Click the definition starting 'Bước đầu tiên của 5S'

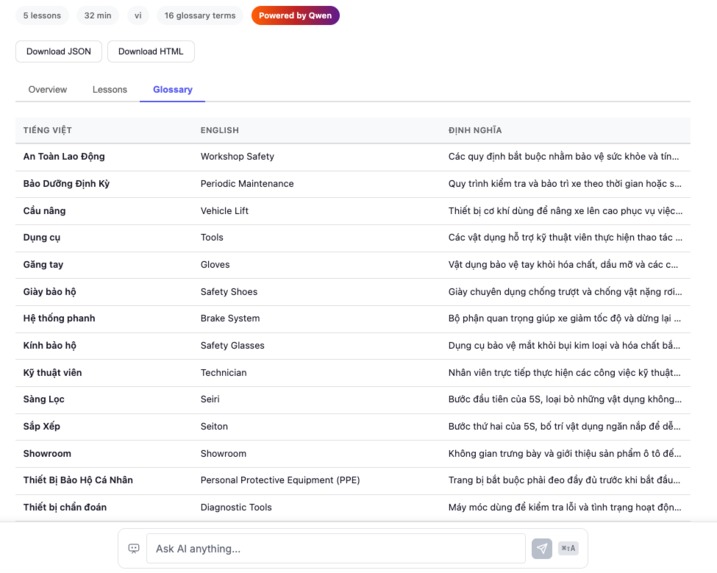[565, 399]
